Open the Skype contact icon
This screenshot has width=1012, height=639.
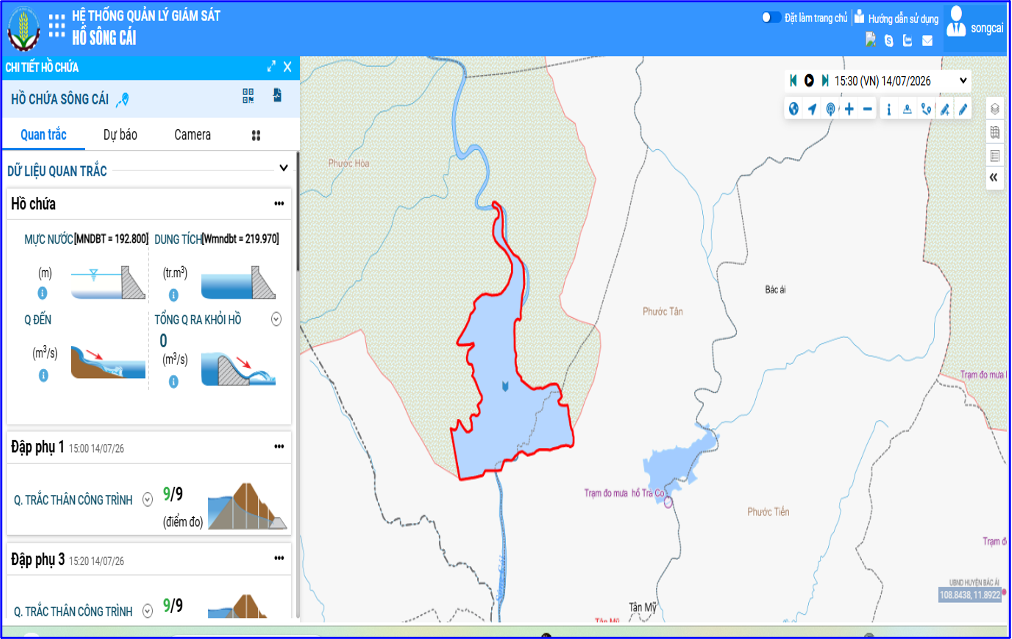pyautogui.click(x=889, y=41)
